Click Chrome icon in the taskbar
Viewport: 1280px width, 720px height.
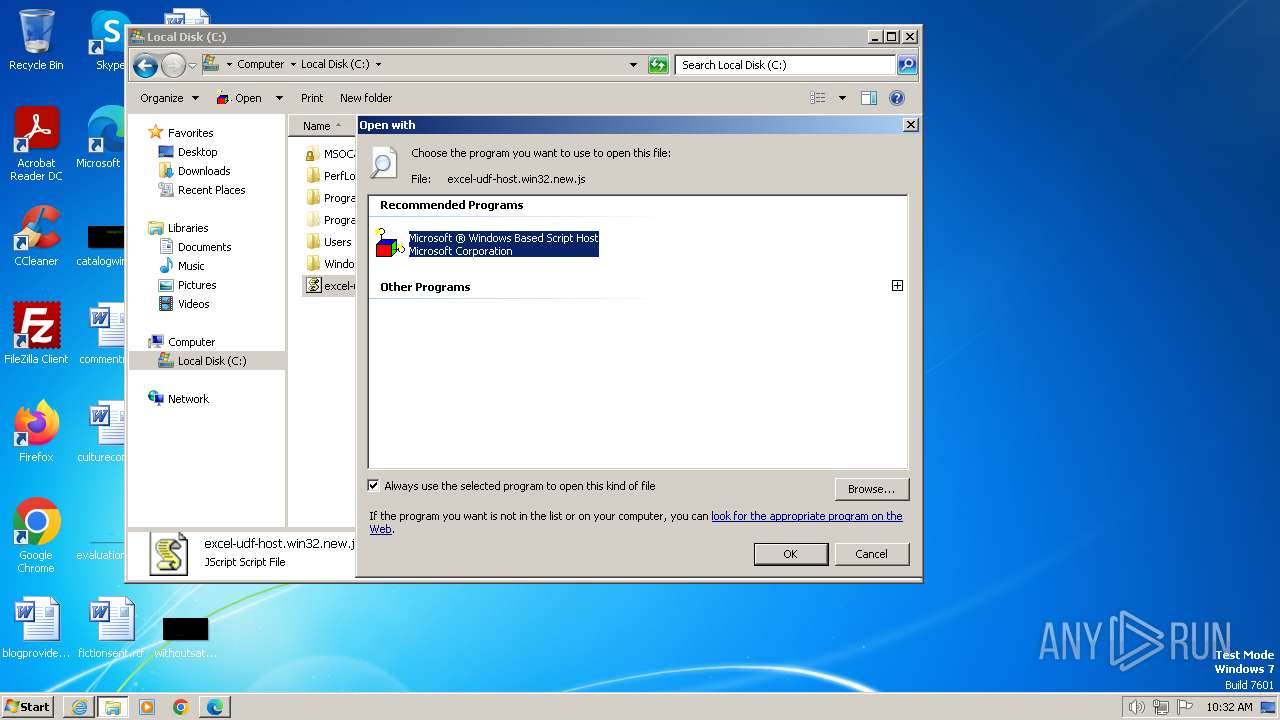tap(181, 707)
